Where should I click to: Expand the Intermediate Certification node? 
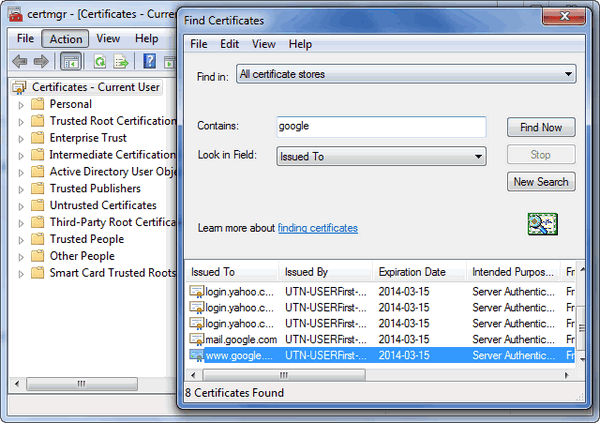(21, 155)
